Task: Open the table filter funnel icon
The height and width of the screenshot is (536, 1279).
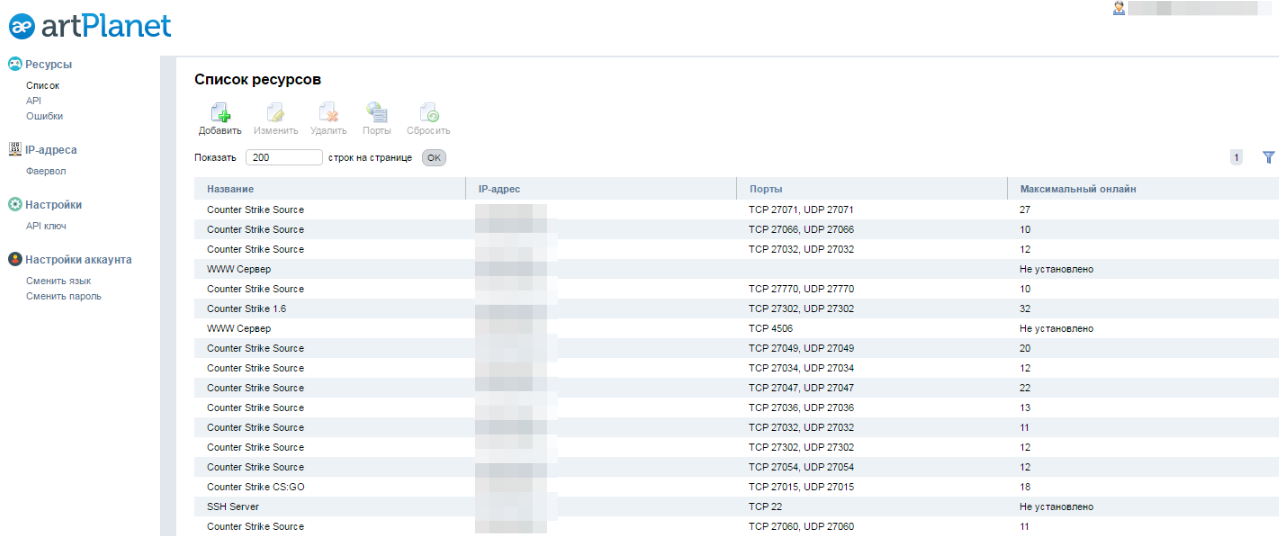Action: click(1269, 157)
